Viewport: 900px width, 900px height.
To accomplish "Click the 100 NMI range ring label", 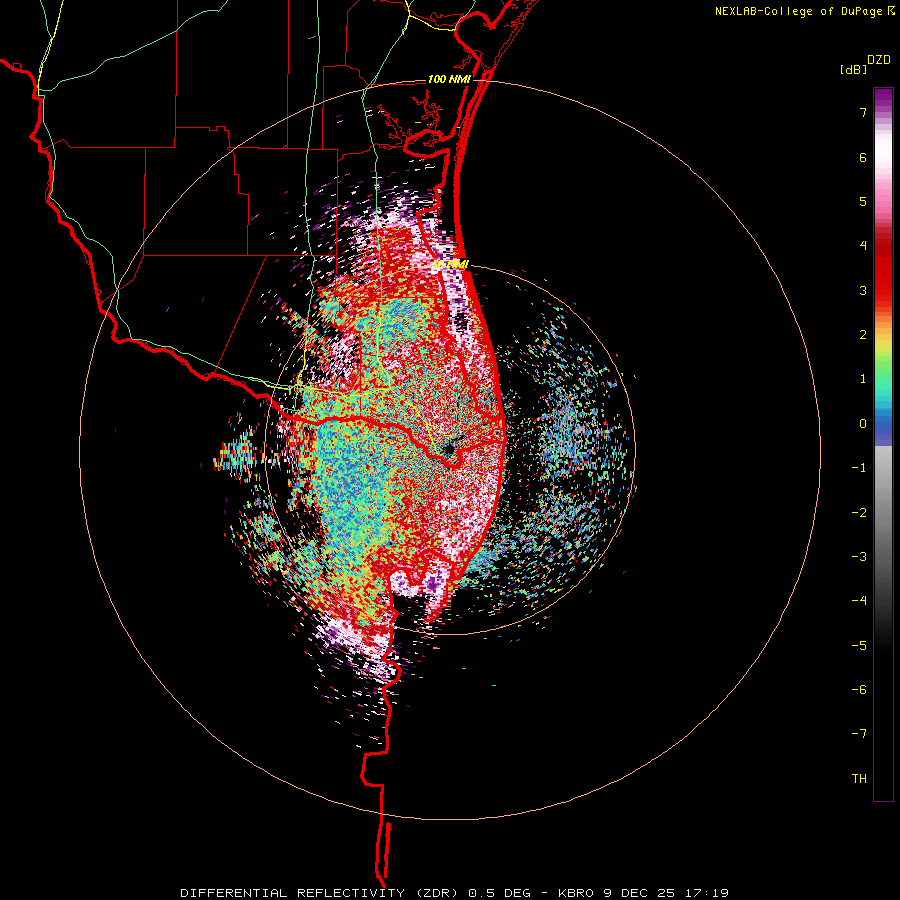I will [449, 79].
